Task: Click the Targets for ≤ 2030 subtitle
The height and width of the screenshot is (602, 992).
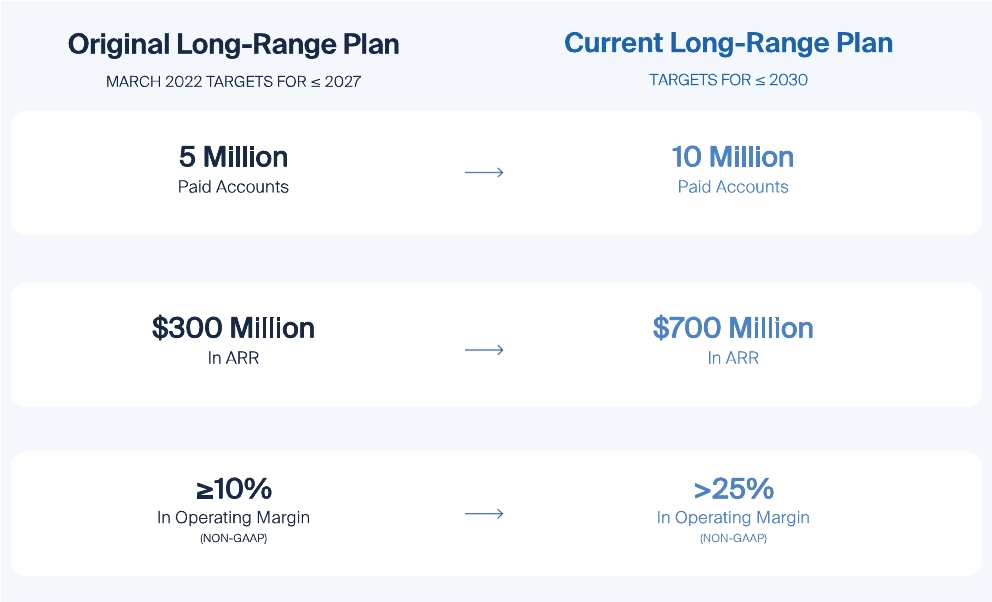Action: (x=728, y=80)
